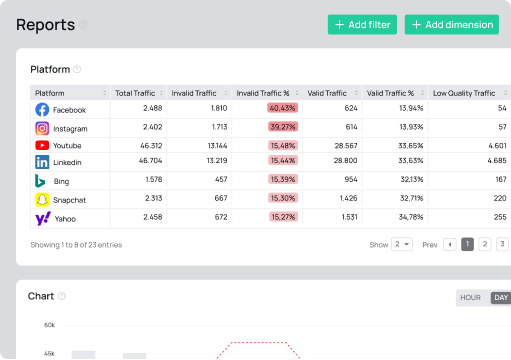Click the Facebook platform name

69,110
